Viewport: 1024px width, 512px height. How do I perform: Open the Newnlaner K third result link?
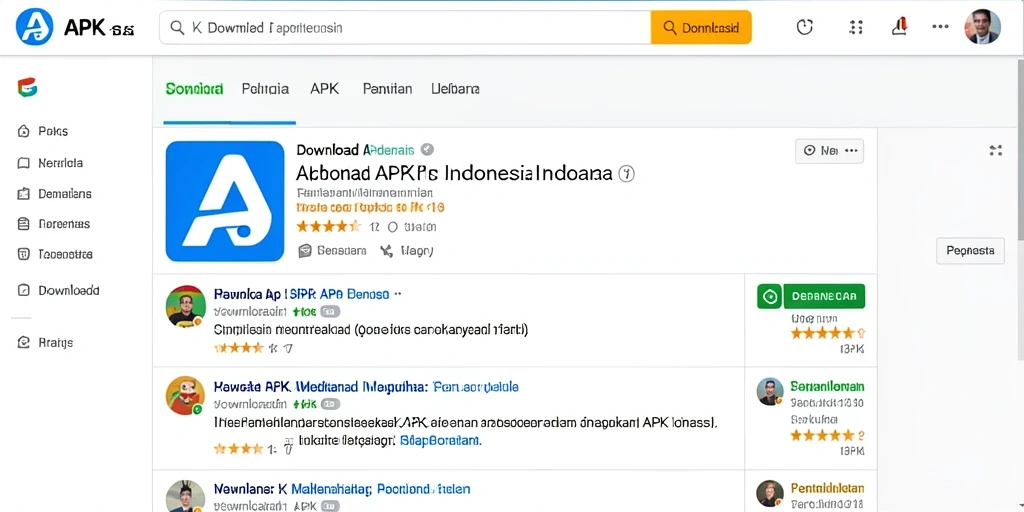point(342,488)
